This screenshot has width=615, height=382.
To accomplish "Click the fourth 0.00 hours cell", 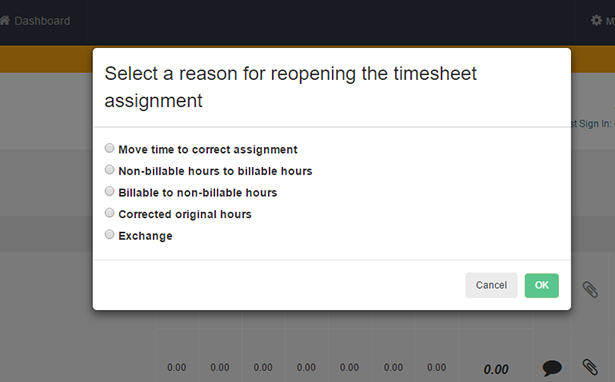I will pos(306,367).
